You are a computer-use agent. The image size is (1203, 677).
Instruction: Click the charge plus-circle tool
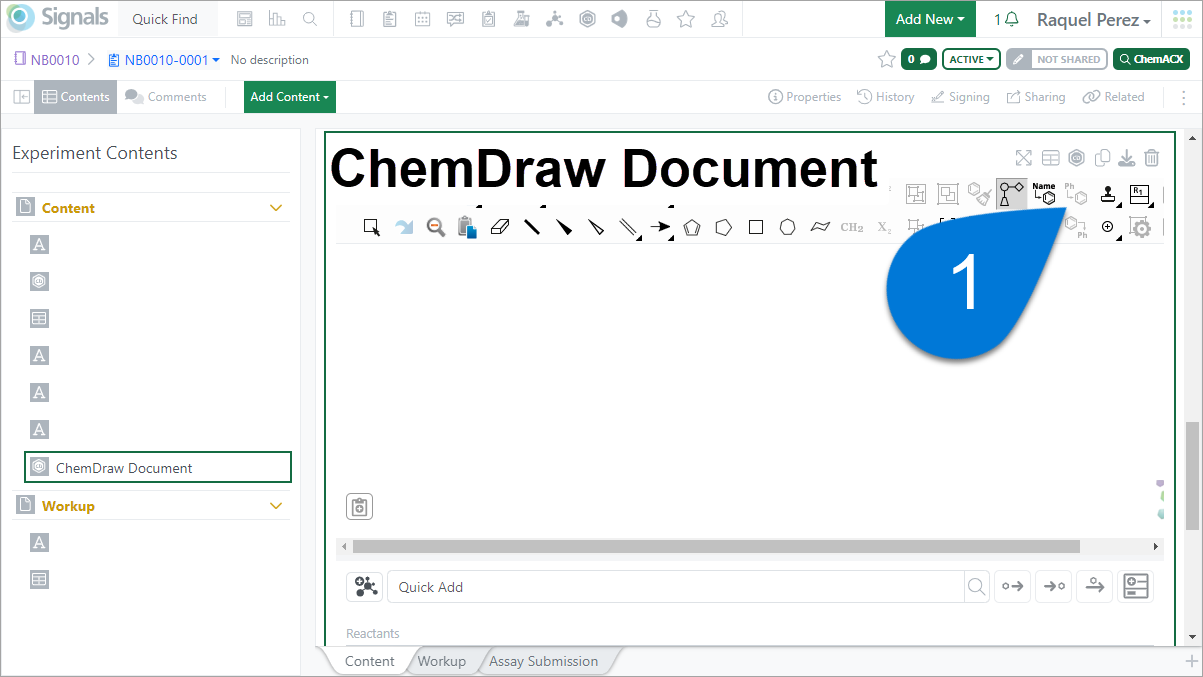(x=1108, y=227)
